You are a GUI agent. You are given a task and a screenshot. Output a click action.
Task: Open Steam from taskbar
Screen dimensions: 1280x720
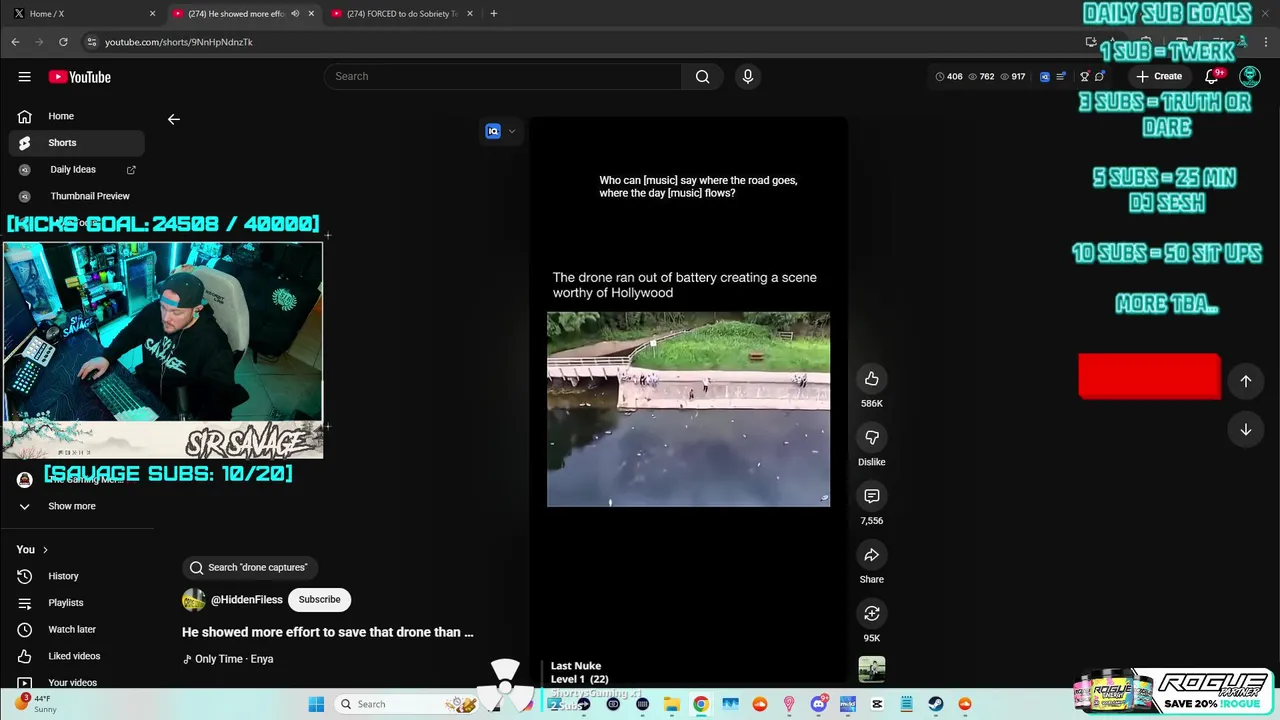tap(936, 704)
